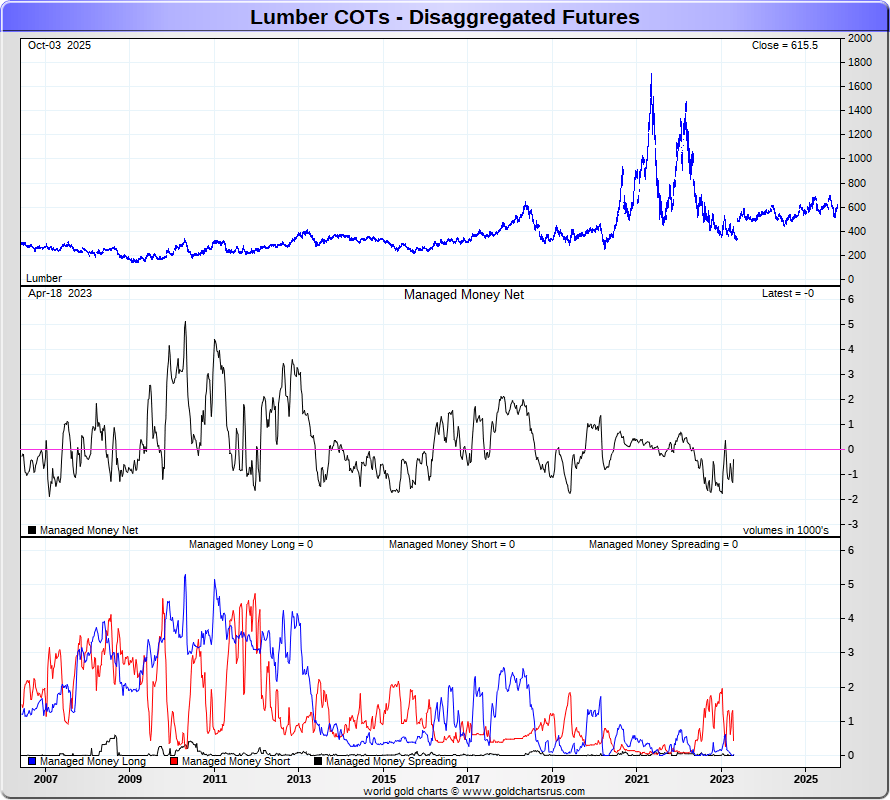Click the 'Close = 615.5' value
Image resolution: width=890 pixels, height=800 pixels.
click(784, 45)
